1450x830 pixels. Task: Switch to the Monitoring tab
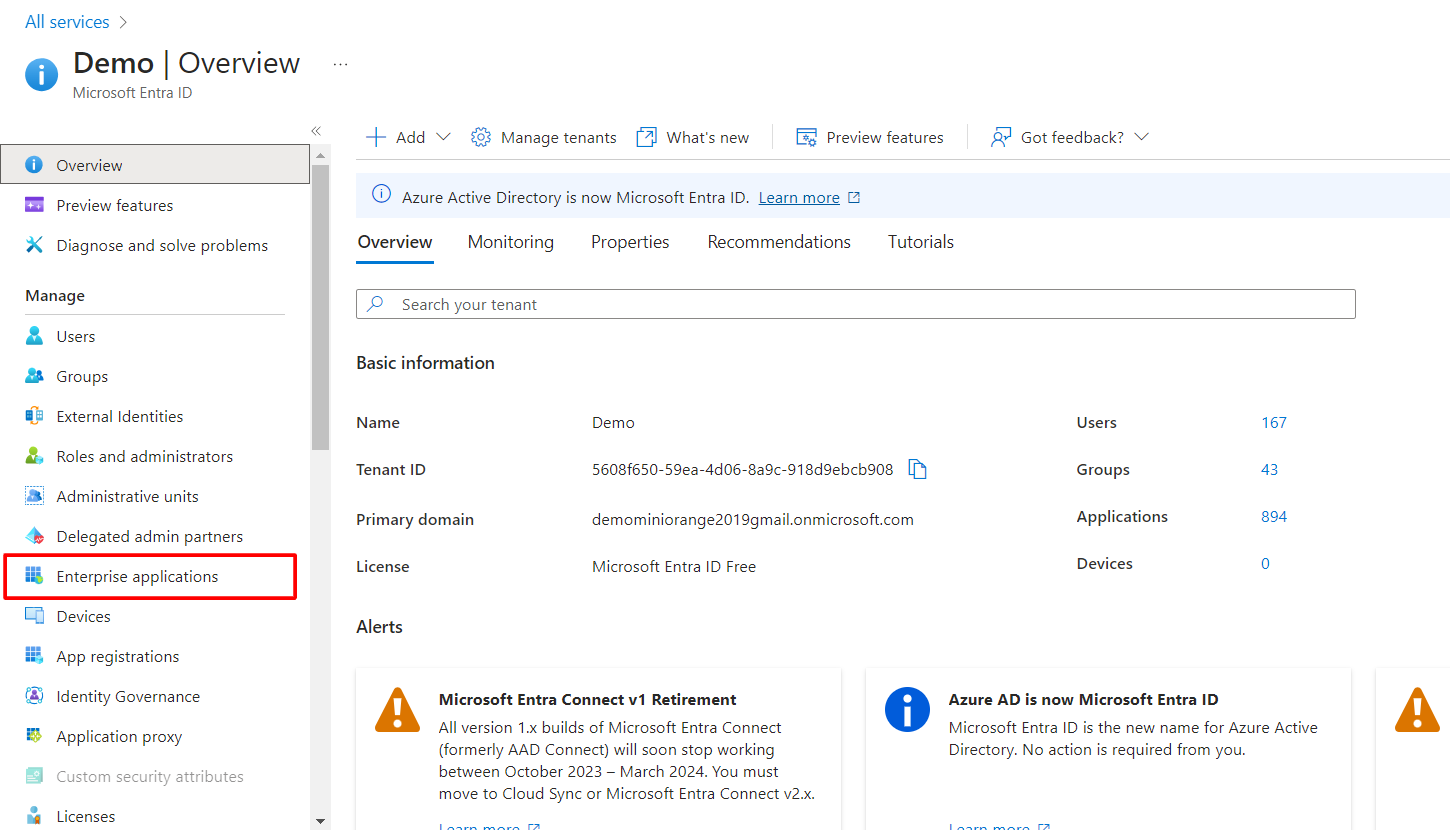coord(511,242)
